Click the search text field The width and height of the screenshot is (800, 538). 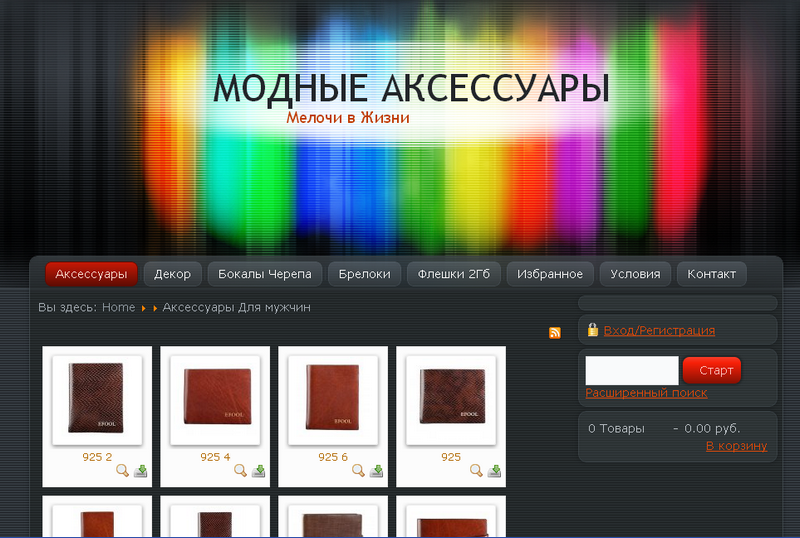click(632, 371)
